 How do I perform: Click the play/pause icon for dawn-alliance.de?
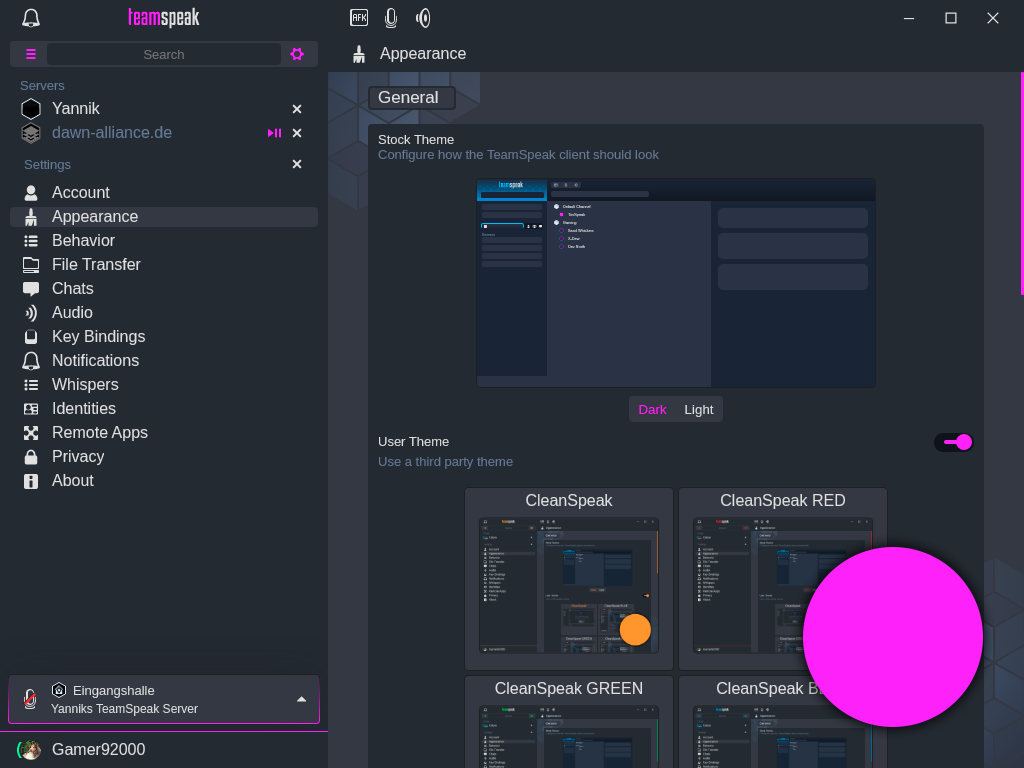point(274,133)
